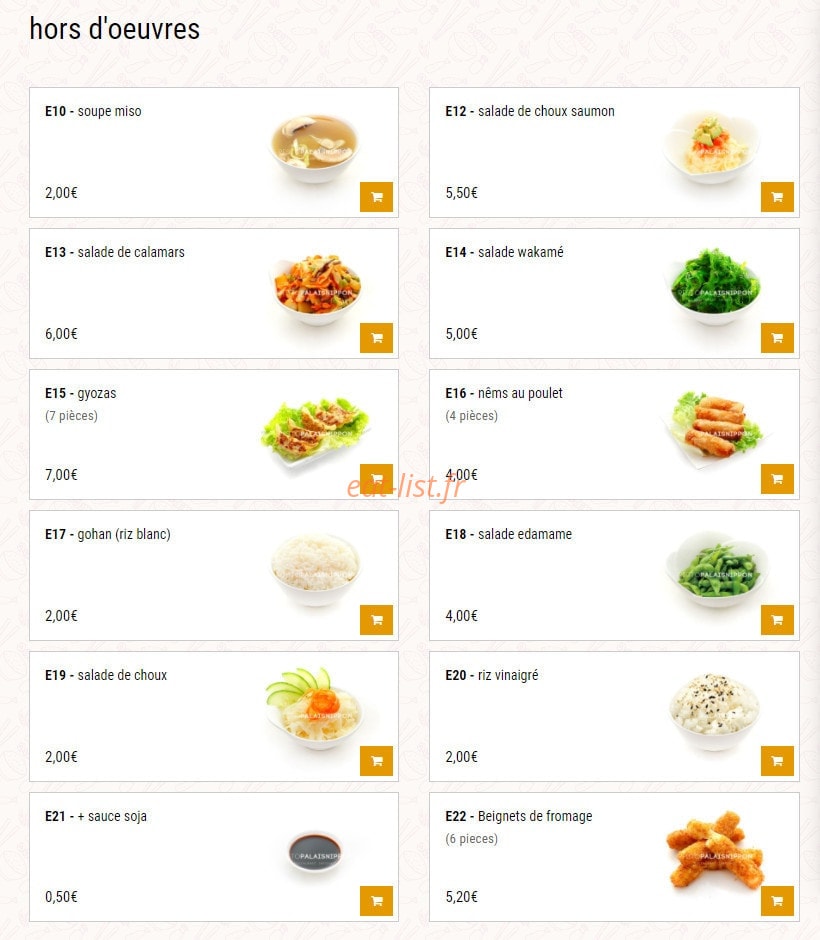Add gohan riz blanc to cart

click(376, 620)
